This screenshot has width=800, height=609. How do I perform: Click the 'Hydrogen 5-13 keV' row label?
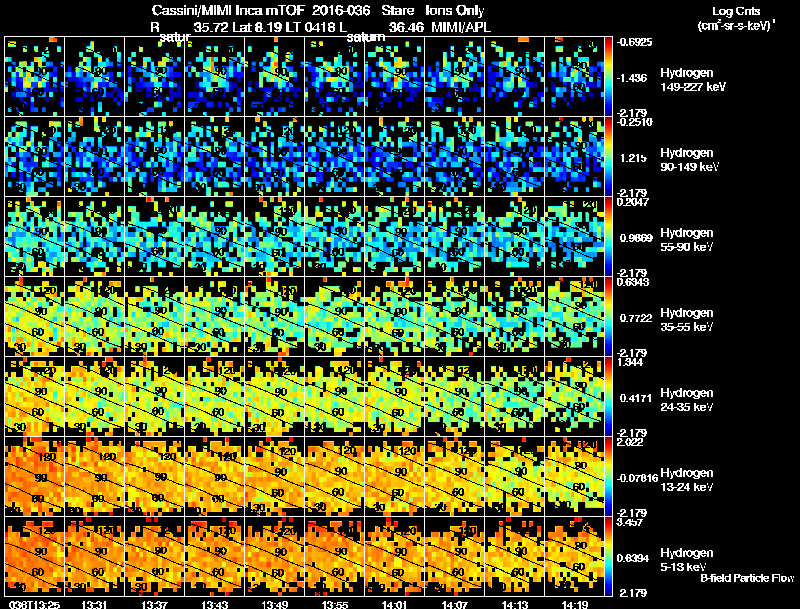[687, 560]
